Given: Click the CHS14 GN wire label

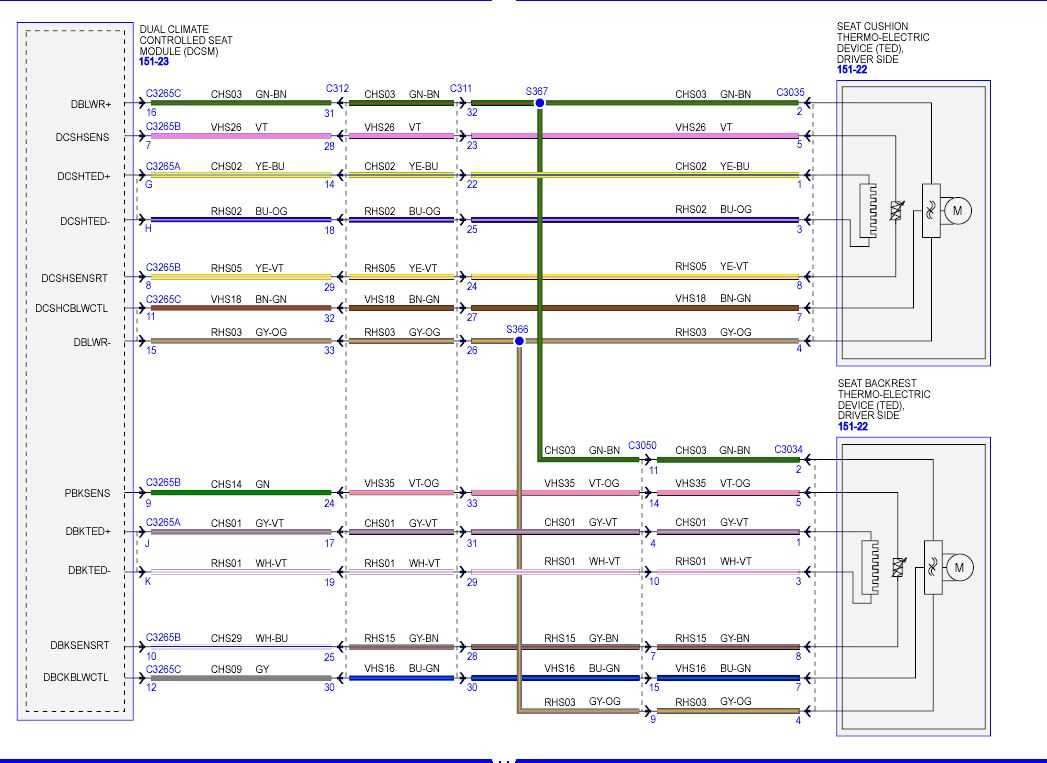Looking at the screenshot, I should pos(240,484).
